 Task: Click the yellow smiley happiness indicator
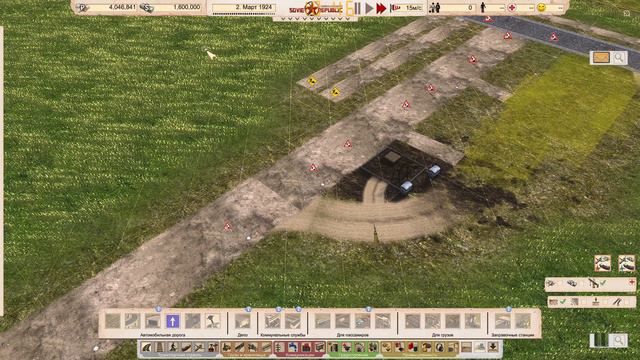[541, 8]
